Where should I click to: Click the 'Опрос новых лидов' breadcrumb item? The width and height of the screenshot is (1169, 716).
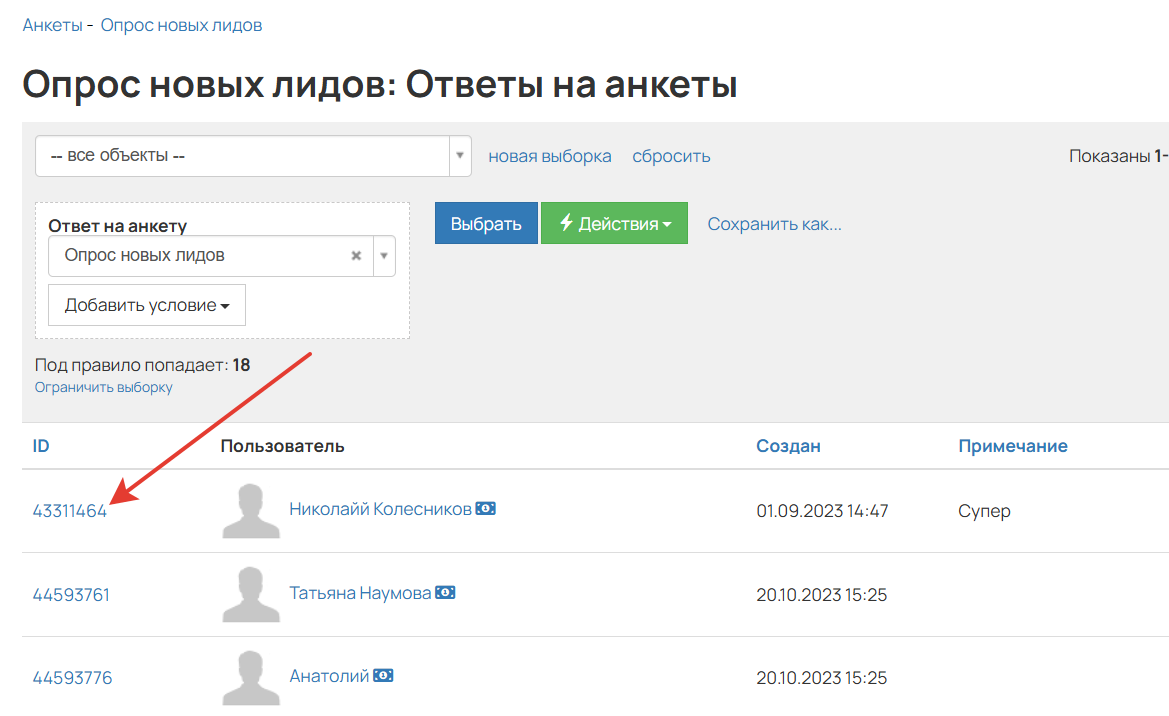(180, 24)
